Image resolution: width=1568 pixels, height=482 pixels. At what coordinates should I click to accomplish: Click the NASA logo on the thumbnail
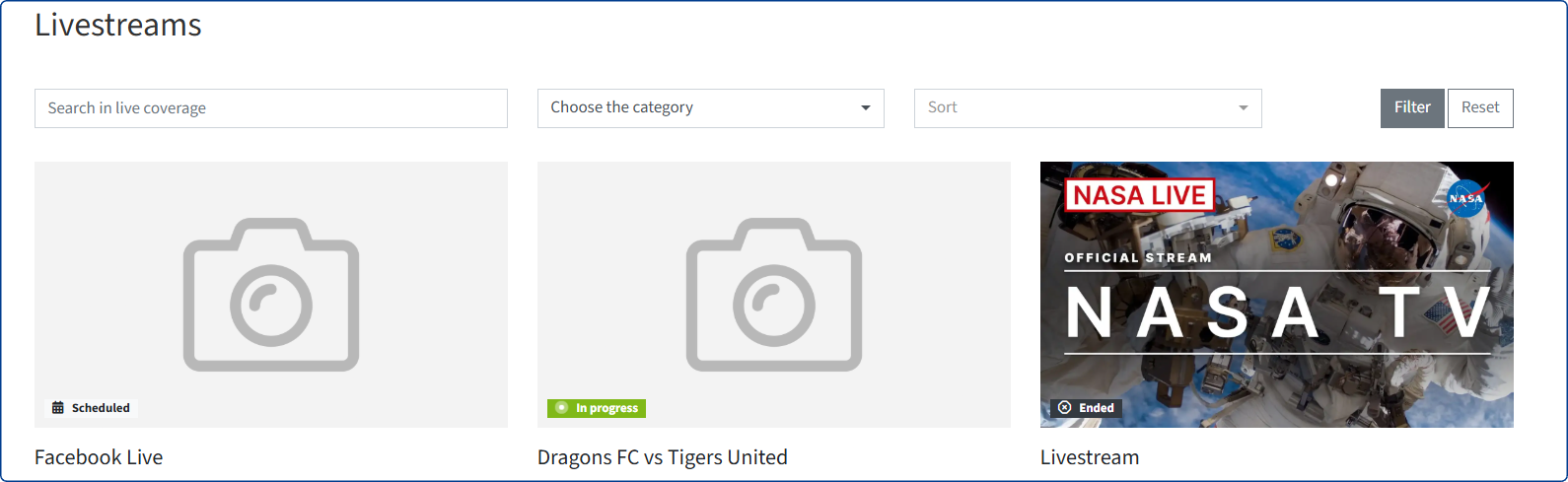[1465, 198]
